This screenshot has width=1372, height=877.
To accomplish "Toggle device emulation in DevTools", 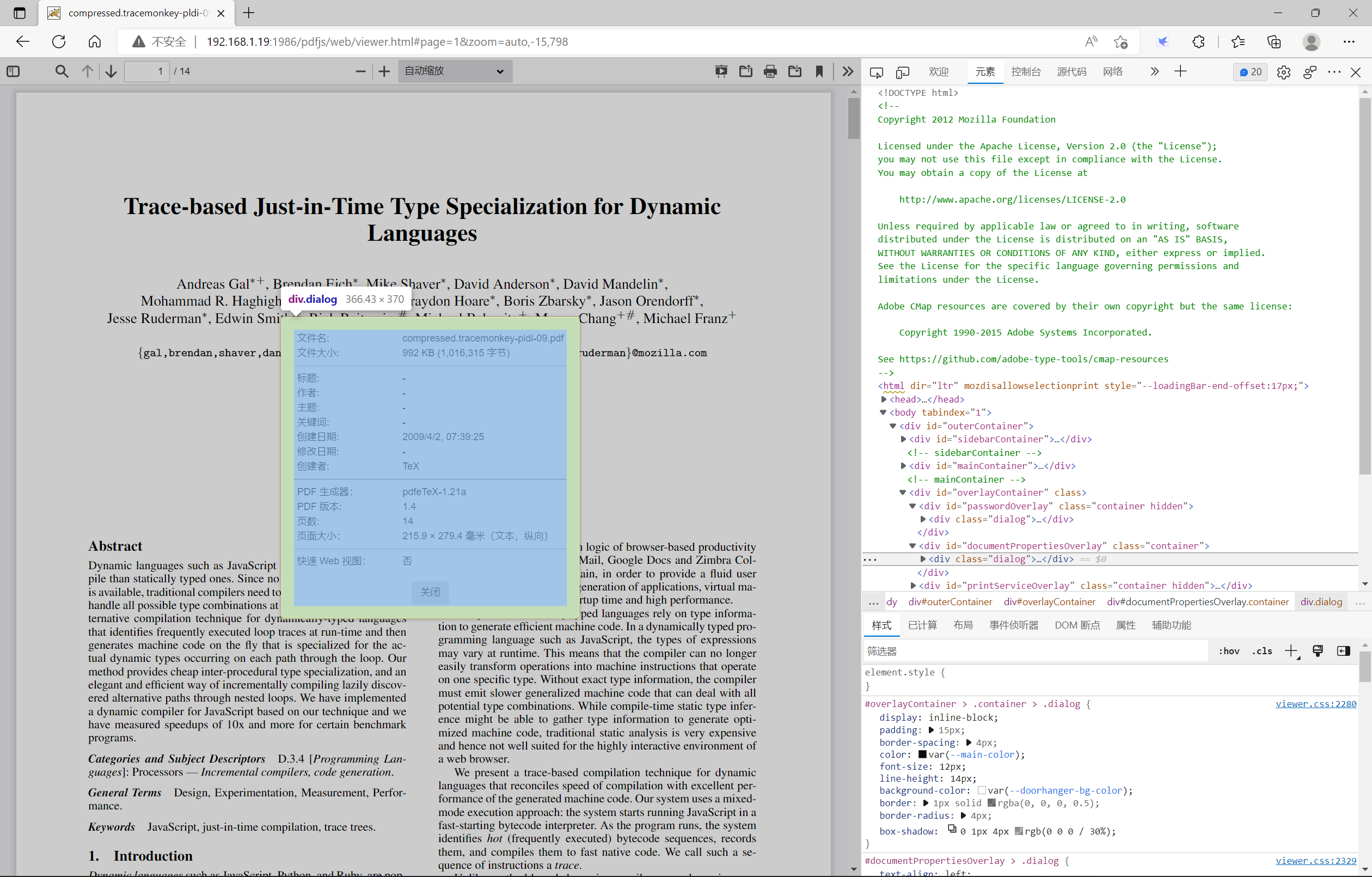I will pos(903,72).
